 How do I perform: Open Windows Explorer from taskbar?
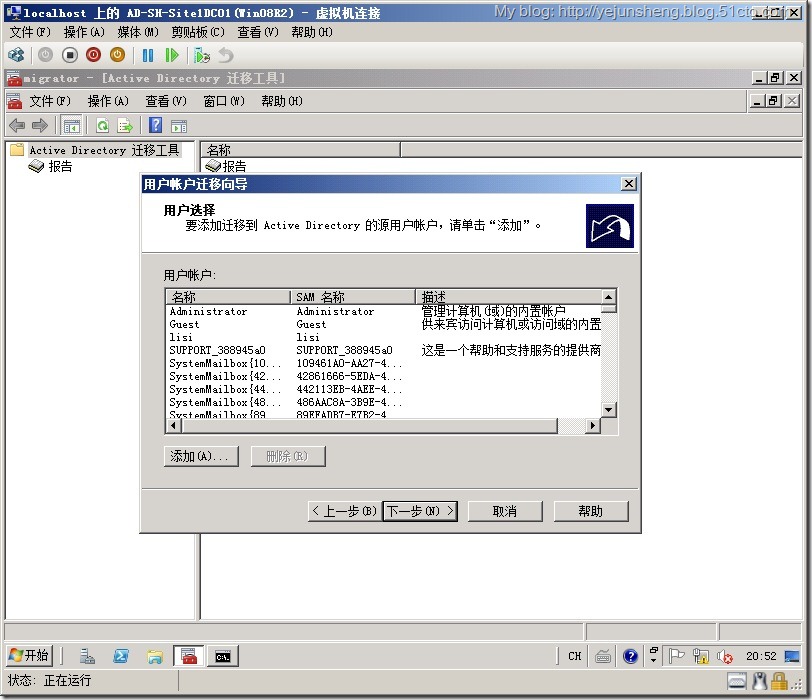pos(155,657)
